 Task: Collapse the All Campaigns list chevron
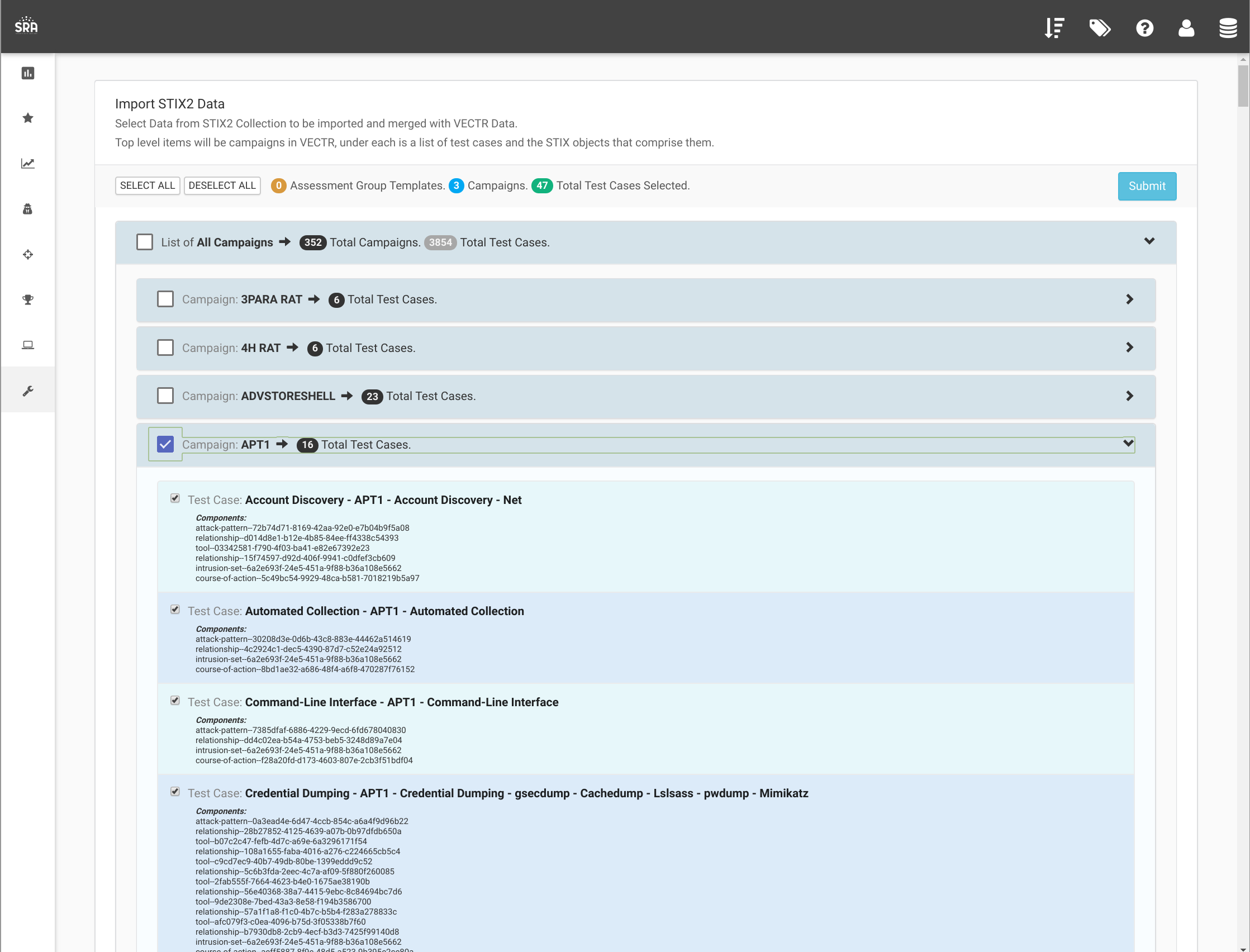[1149, 241]
